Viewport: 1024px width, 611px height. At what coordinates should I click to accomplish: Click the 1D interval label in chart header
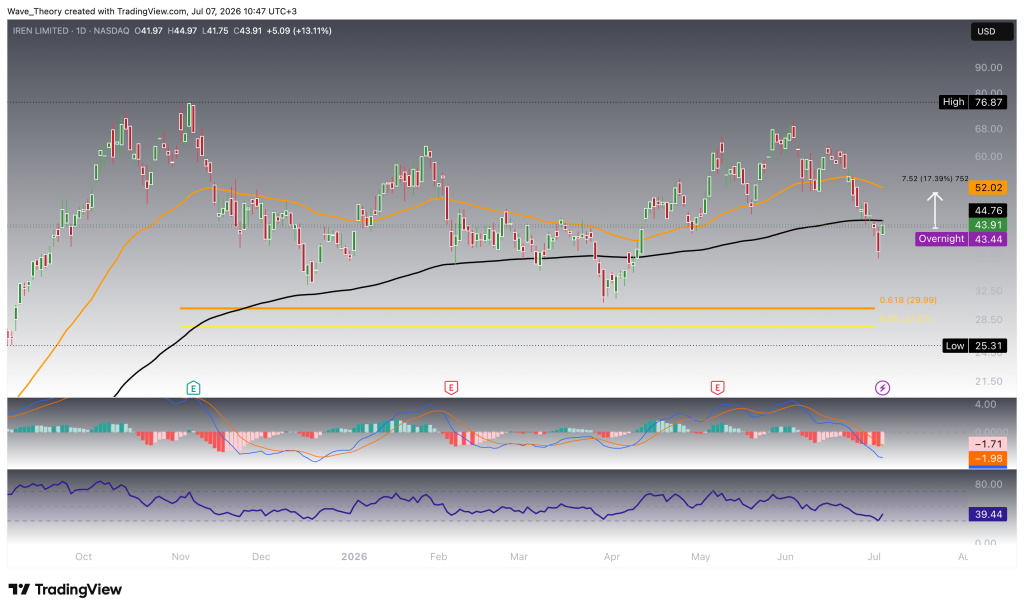81,31
